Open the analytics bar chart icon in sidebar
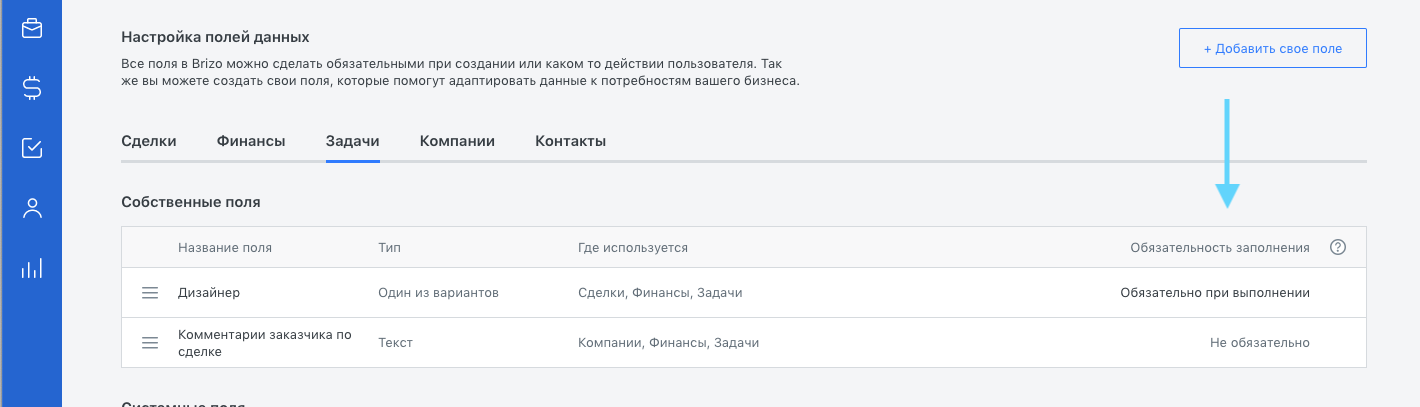 coord(32,268)
